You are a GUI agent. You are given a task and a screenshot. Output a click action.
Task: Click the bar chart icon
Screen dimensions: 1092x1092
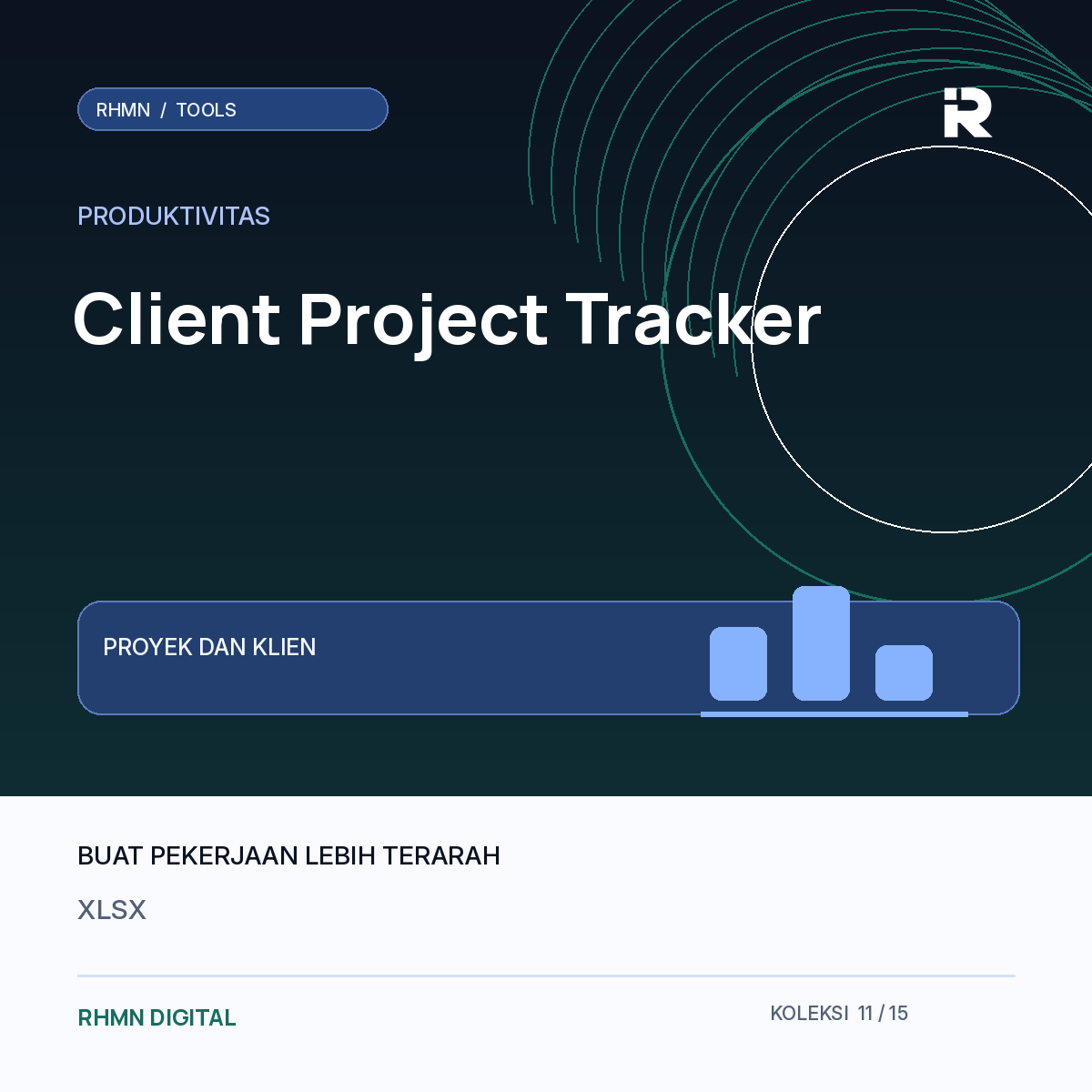(834, 651)
